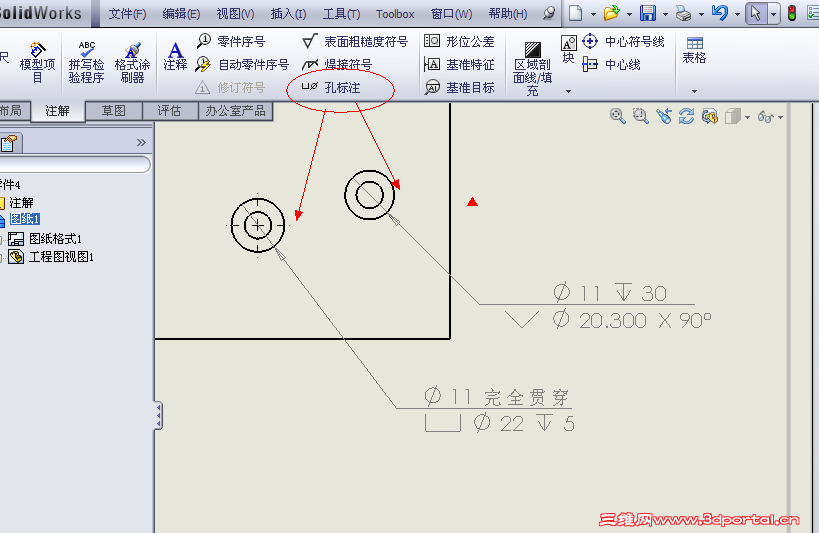Insert Surface Finish symbol (表面粗糙度符号)

(355, 41)
